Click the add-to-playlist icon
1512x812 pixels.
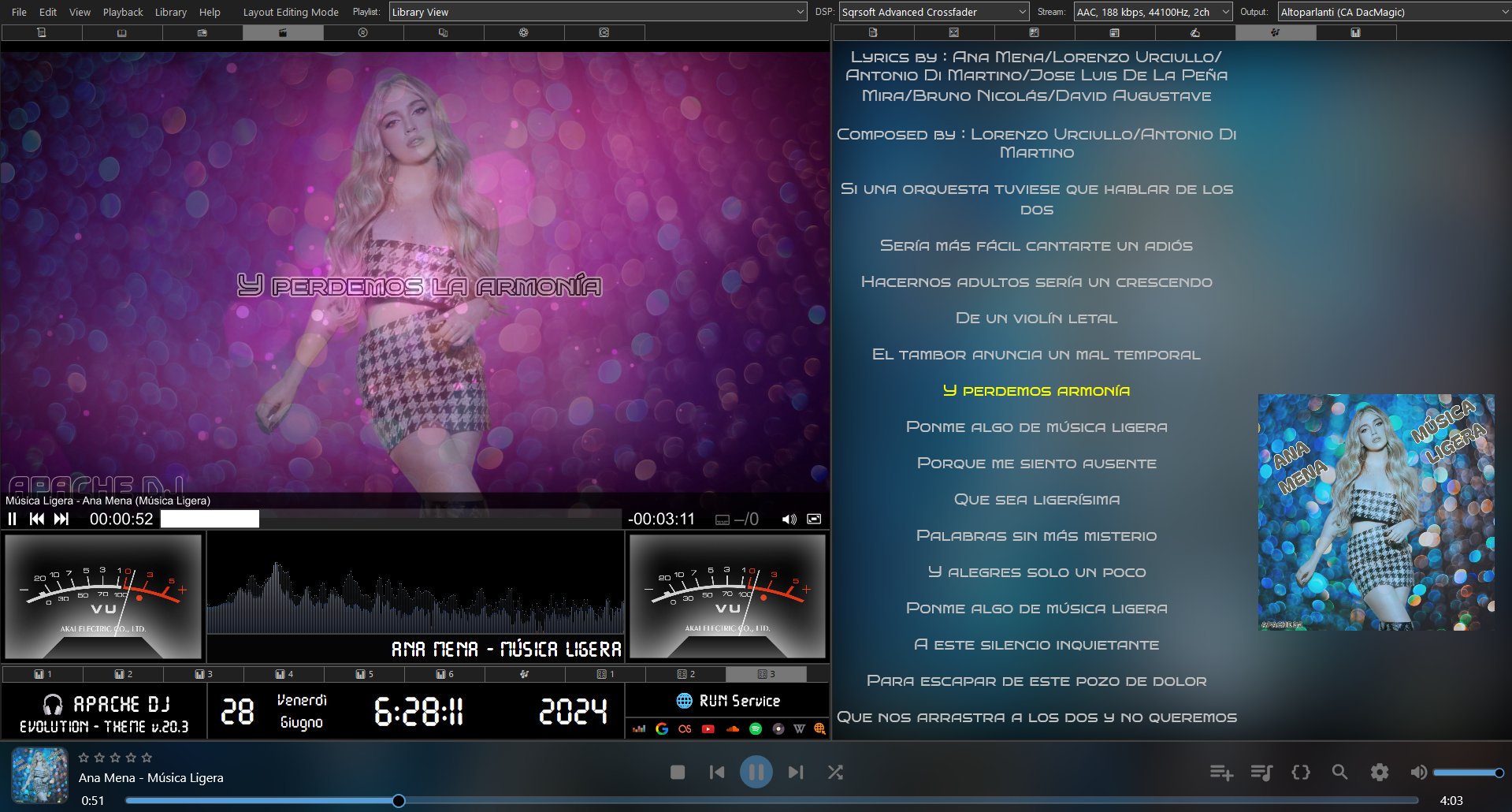coord(1221,773)
